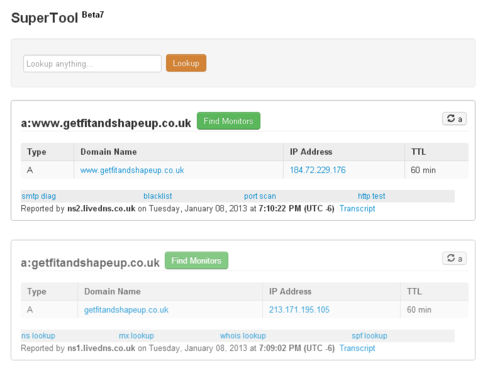The height and width of the screenshot is (373, 490).
Task: Open Transcript for the ns1.livedns.co.uk report
Action: pyautogui.click(x=357, y=348)
